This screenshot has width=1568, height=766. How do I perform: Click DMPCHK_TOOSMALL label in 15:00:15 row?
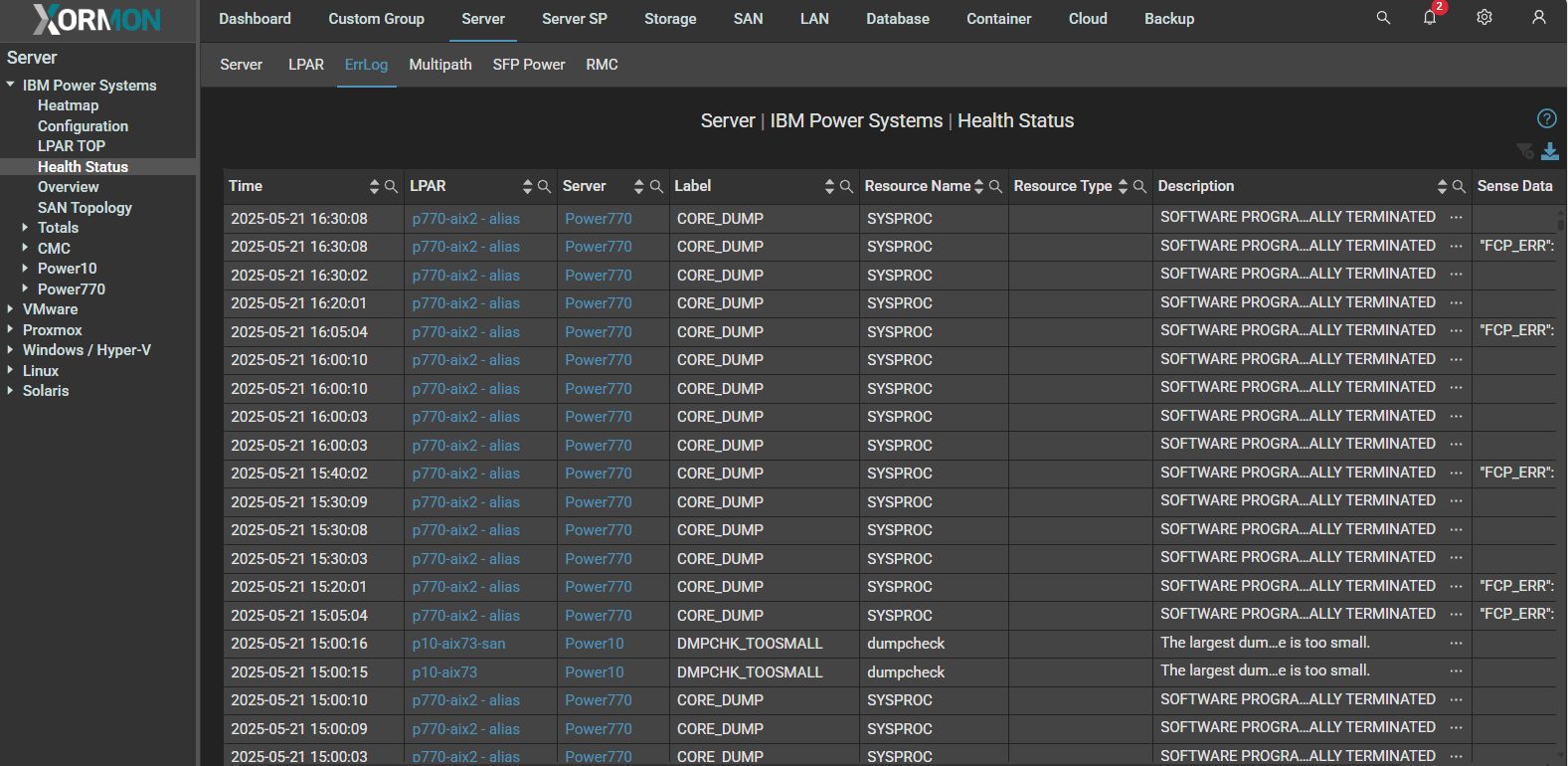[x=750, y=672]
